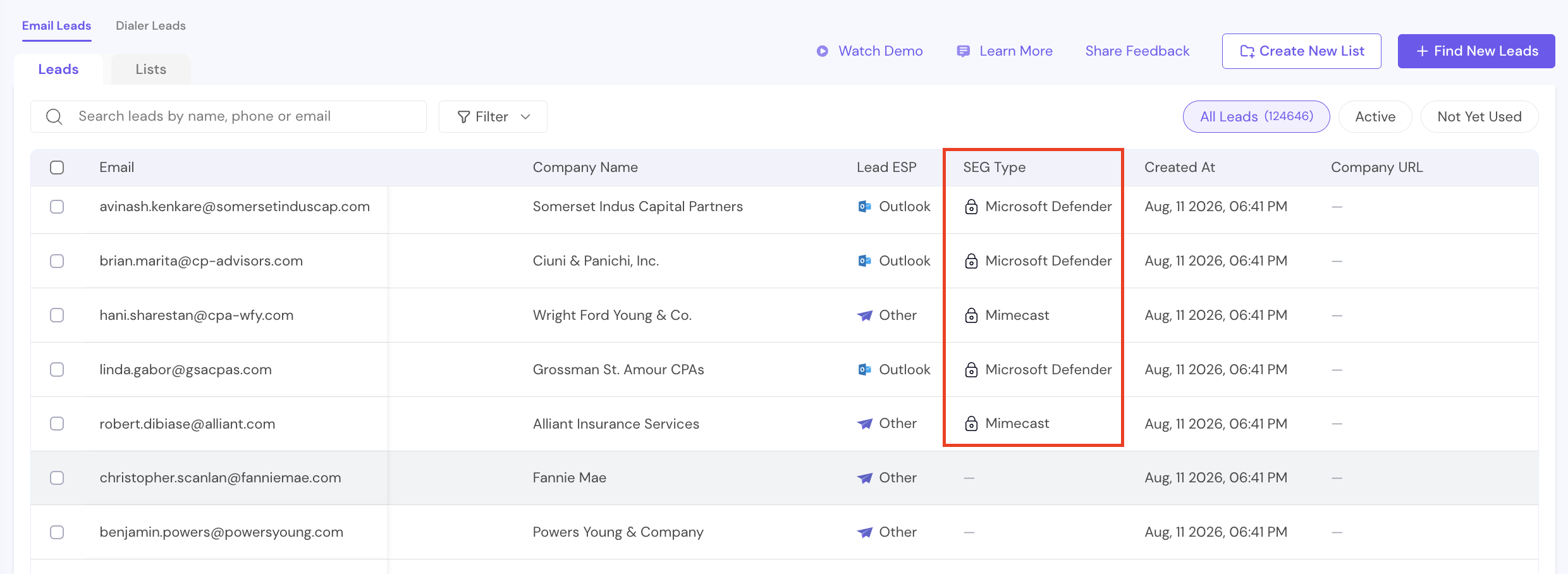Click lock icon for linda.gabor Microsoft Defender
Image resolution: width=1568 pixels, height=574 pixels.
[x=971, y=370]
